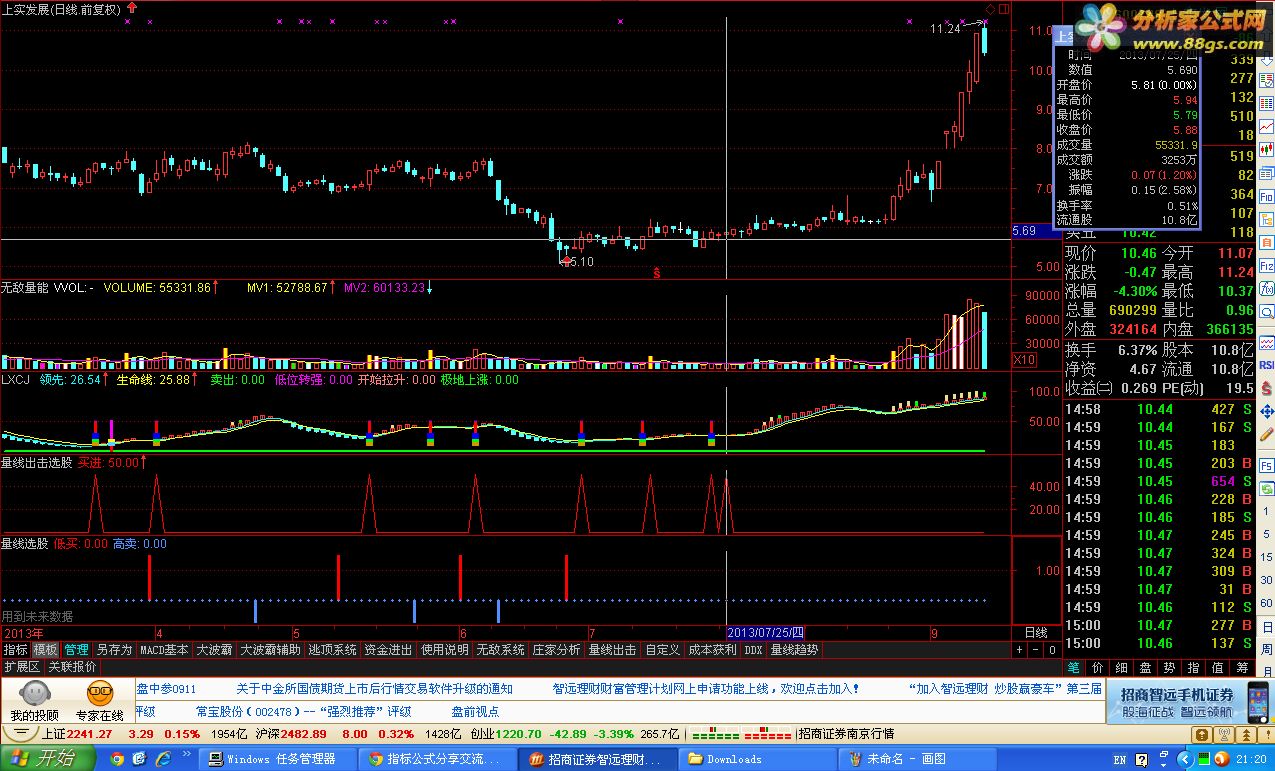
Task: Open the 关于中金所国债期货 notice link
Action: point(374,689)
